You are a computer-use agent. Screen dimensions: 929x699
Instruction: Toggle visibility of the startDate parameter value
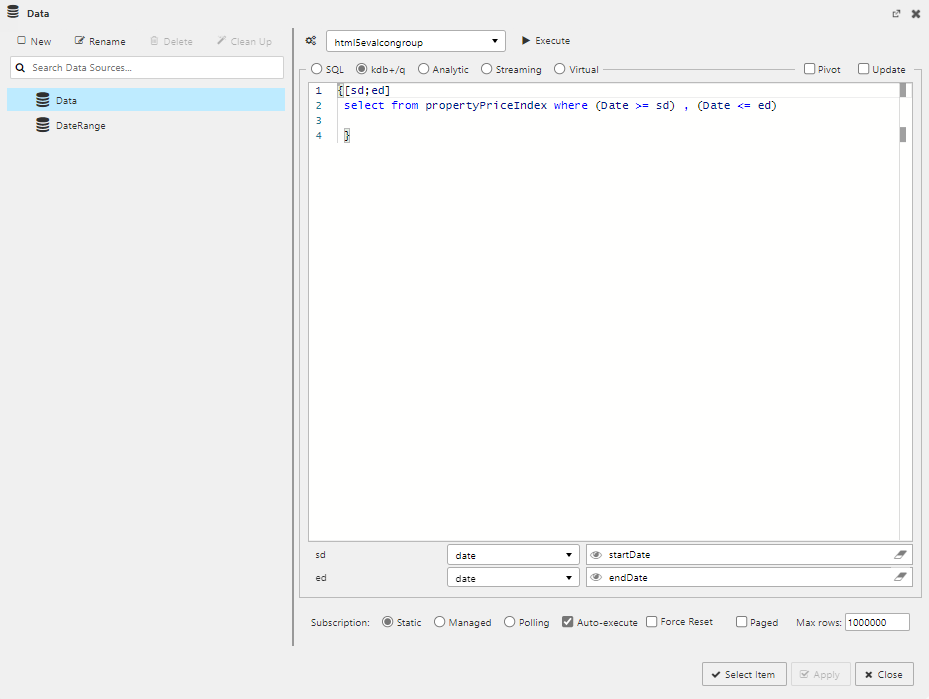597,554
